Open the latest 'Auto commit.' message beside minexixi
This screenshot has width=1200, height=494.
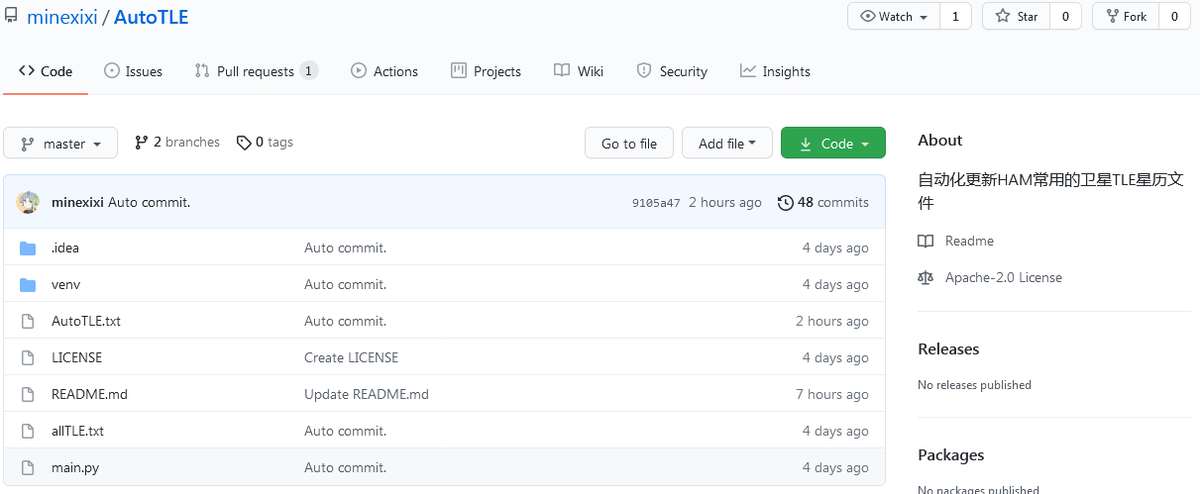149,202
